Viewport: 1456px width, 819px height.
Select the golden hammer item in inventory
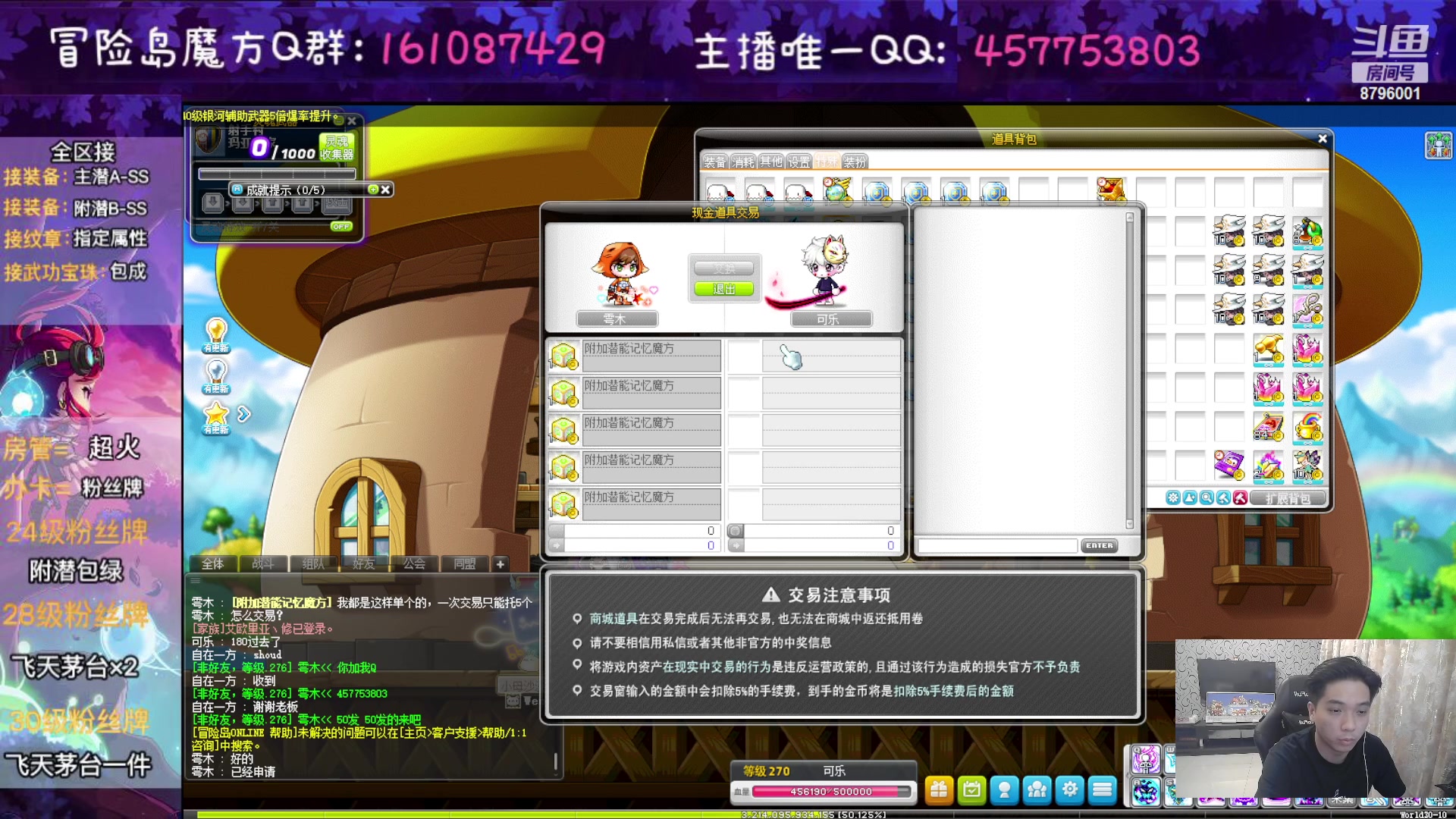click(1268, 349)
